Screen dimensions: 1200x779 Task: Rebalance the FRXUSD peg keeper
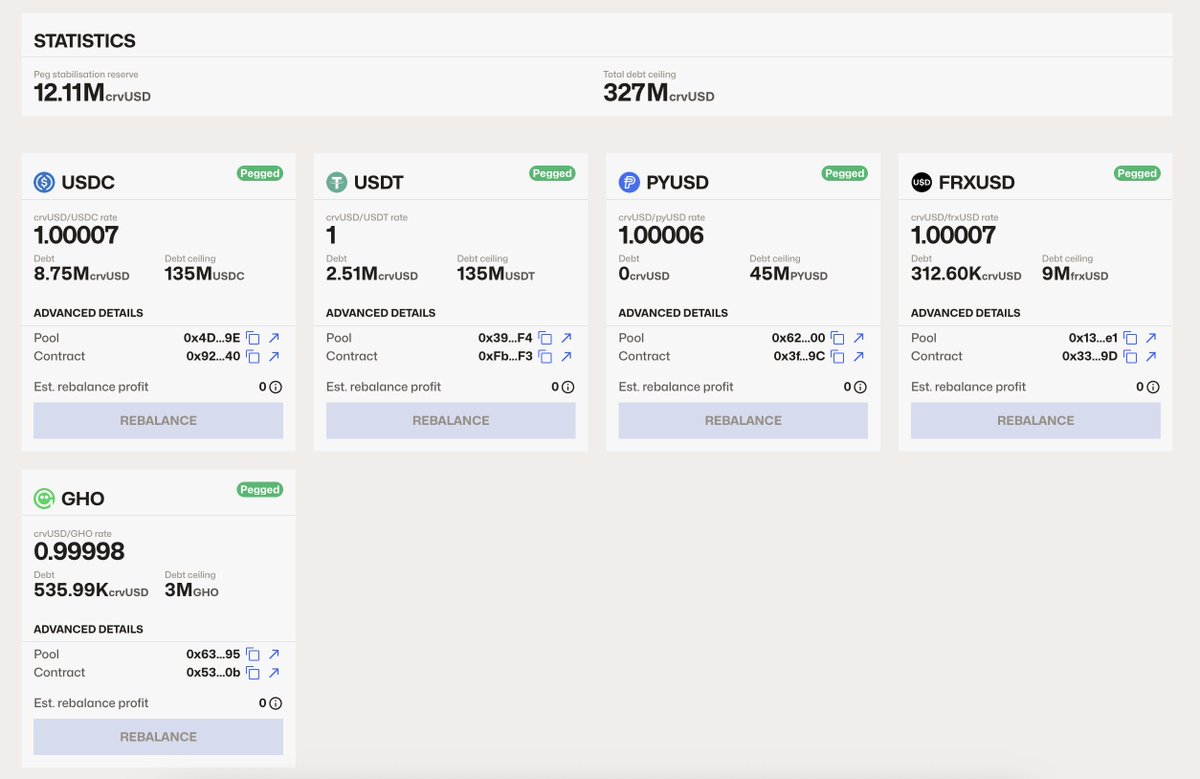(1036, 420)
